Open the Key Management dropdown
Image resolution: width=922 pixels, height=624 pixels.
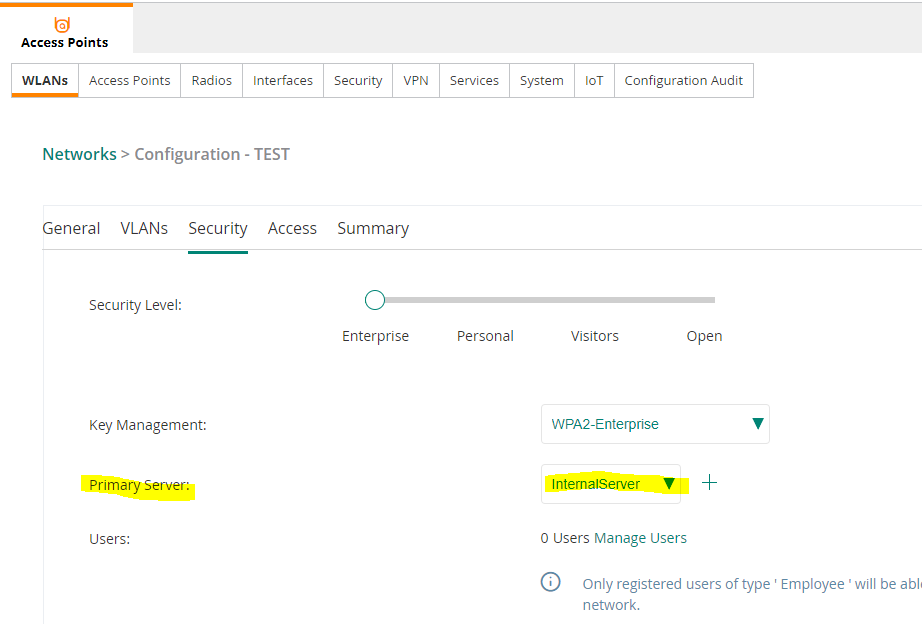(655, 424)
